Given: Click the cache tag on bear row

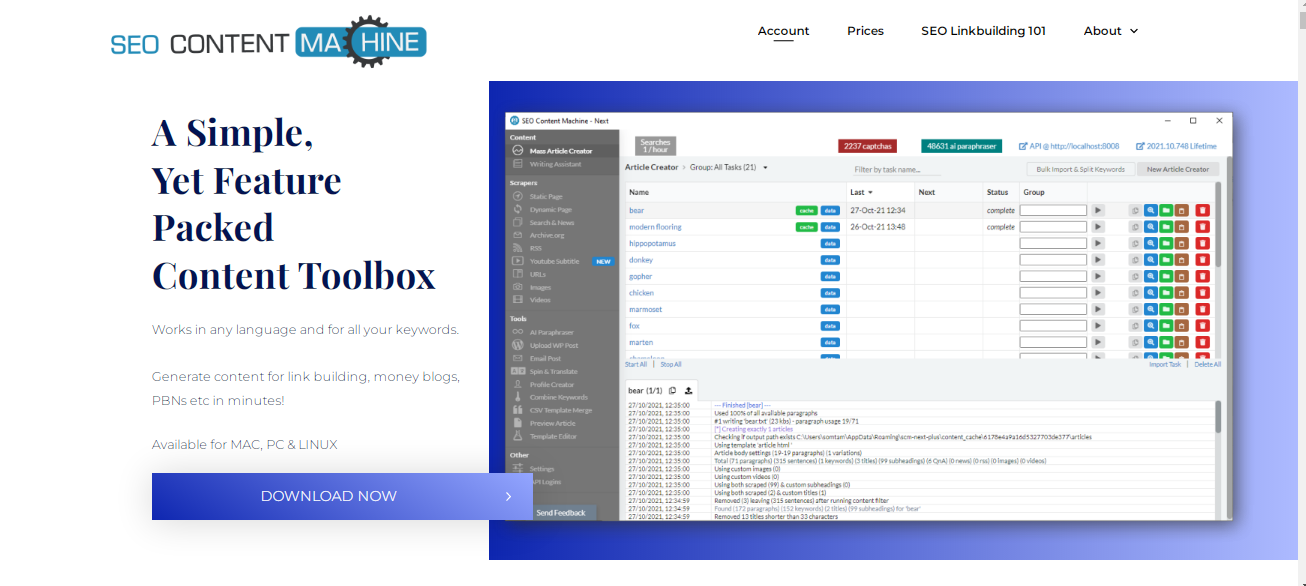Looking at the screenshot, I should point(806,211).
